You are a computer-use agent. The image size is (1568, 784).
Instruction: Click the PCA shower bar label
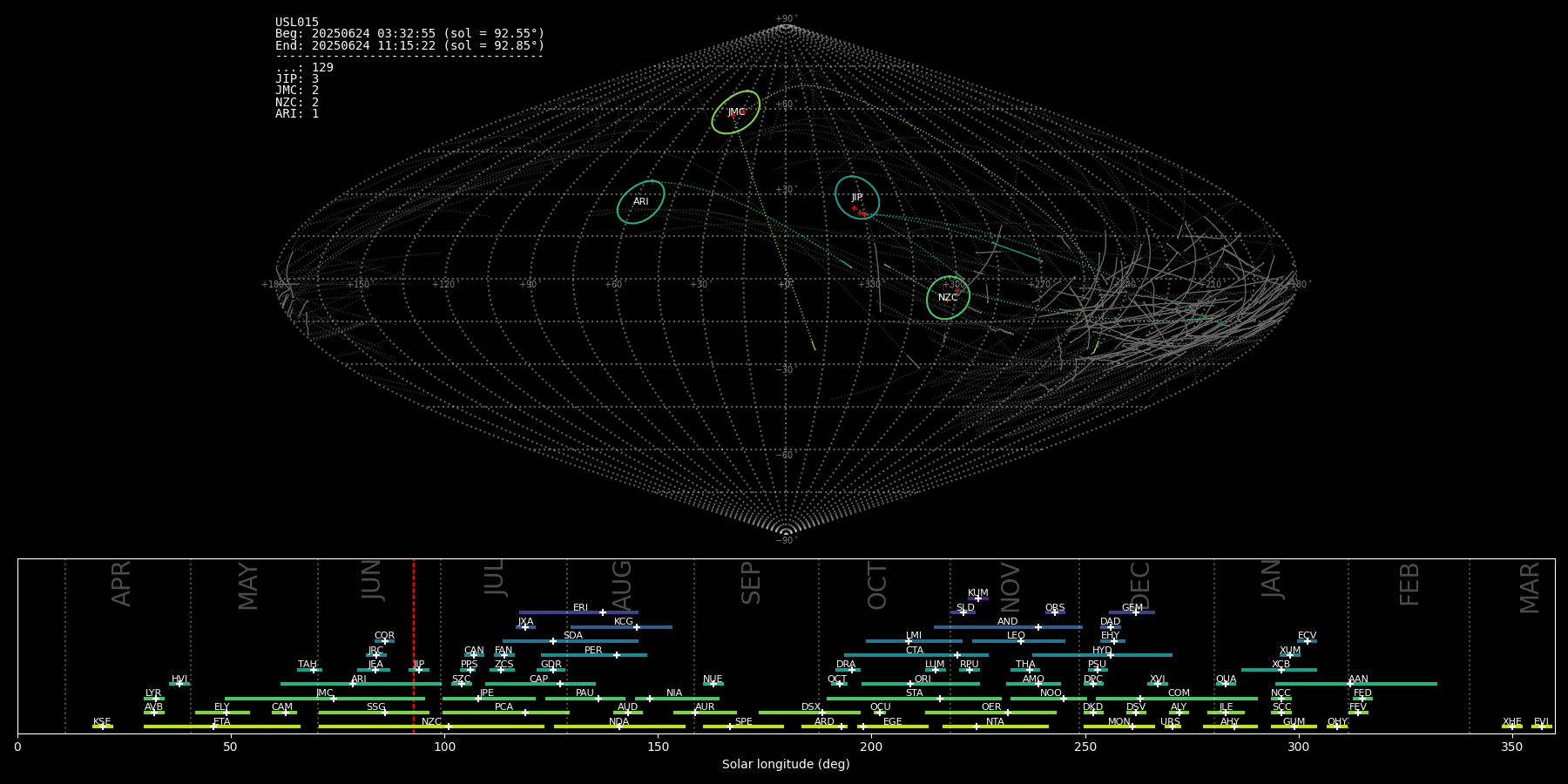[x=504, y=707]
